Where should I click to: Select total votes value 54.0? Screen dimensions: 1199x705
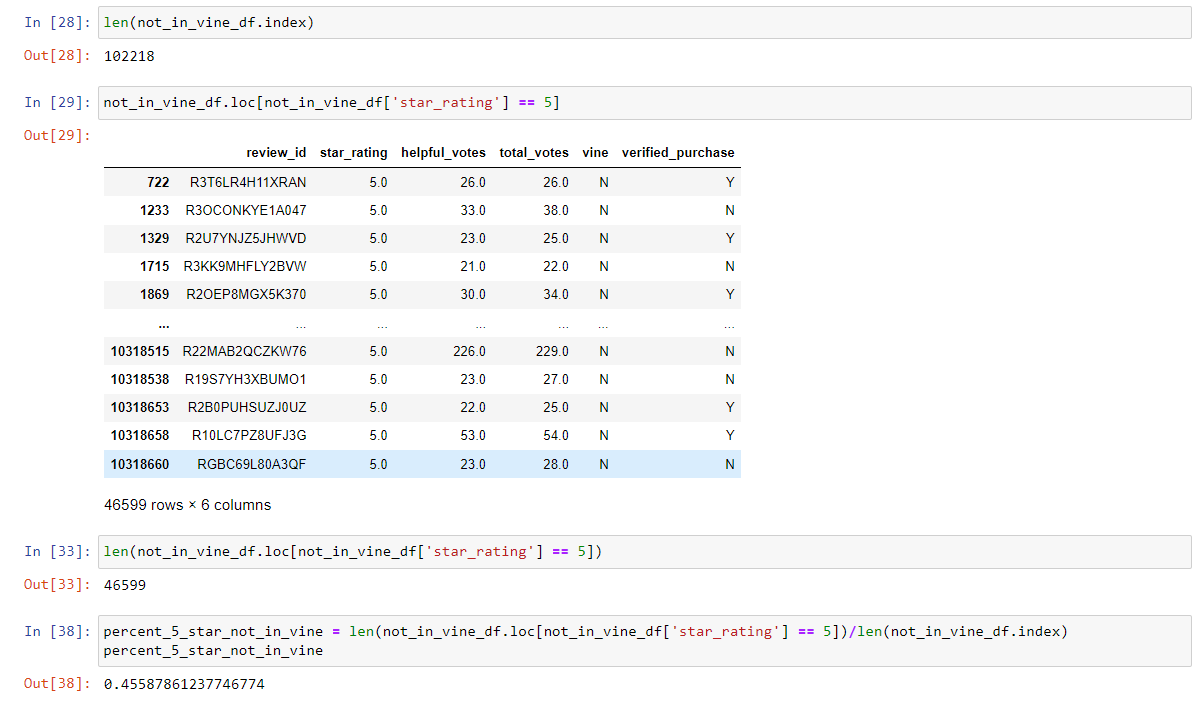pos(556,435)
